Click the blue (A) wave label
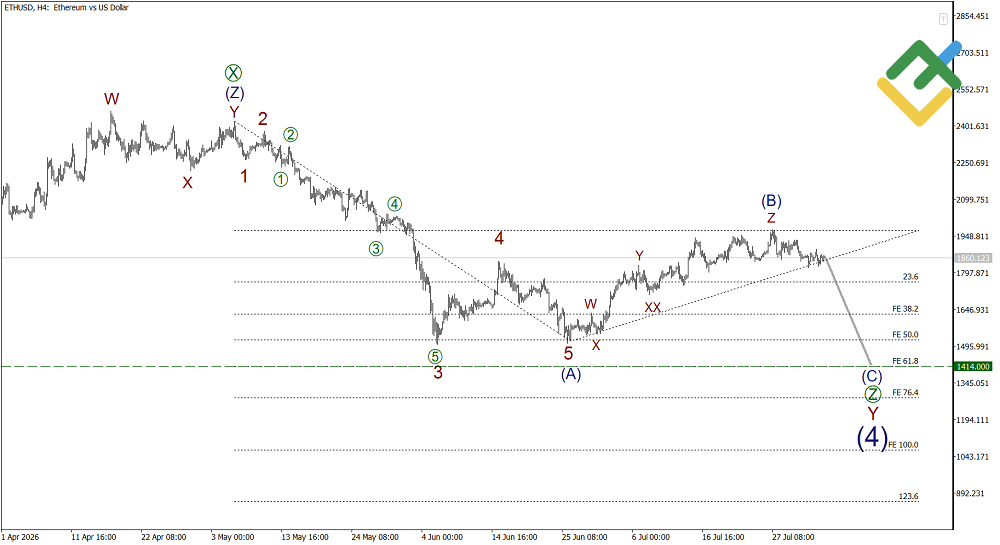Viewport: 1000px width, 545px height. 571,374
